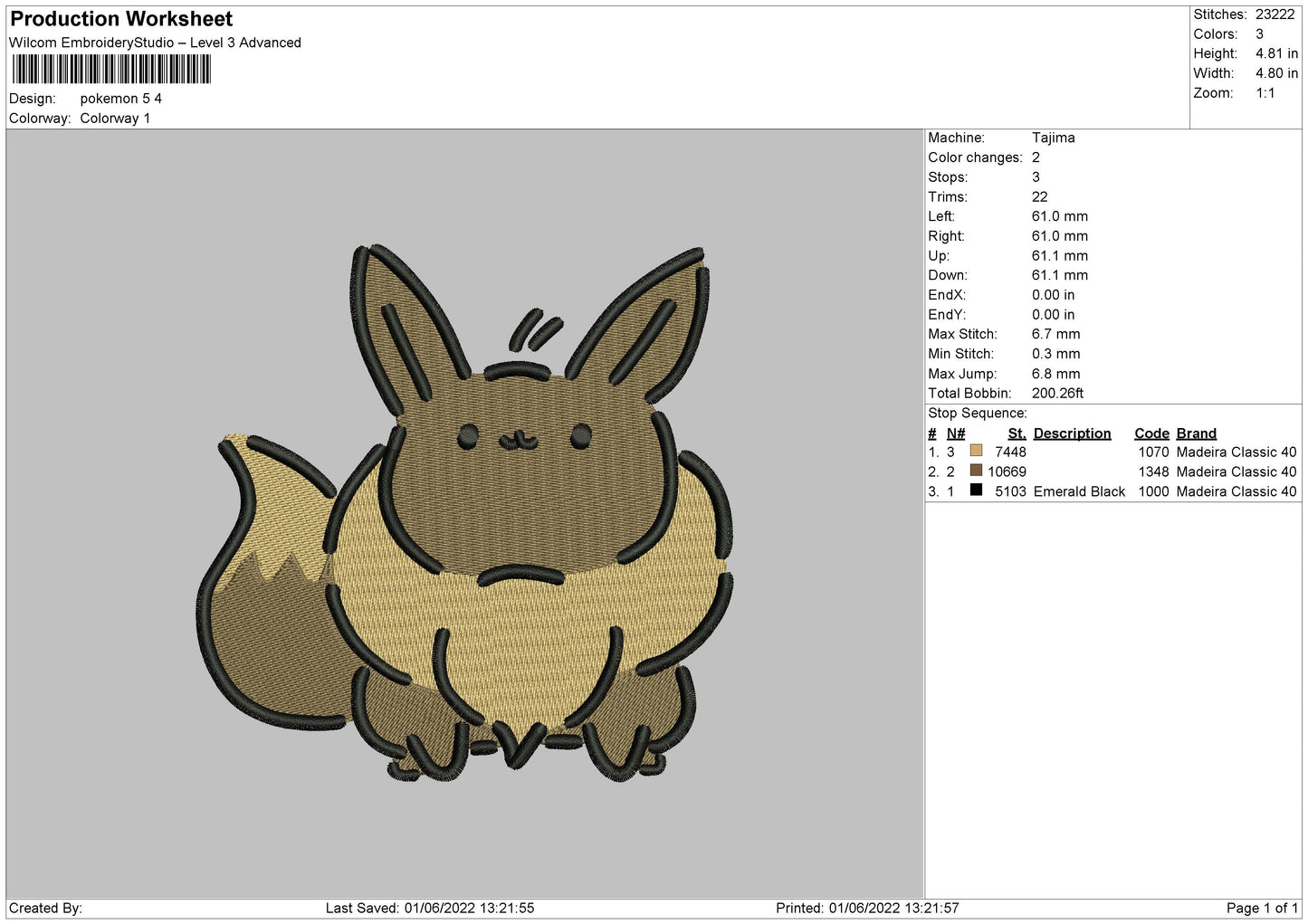Click EndY value 0.00 in
This screenshot has height=924, width=1308.
point(1054,315)
